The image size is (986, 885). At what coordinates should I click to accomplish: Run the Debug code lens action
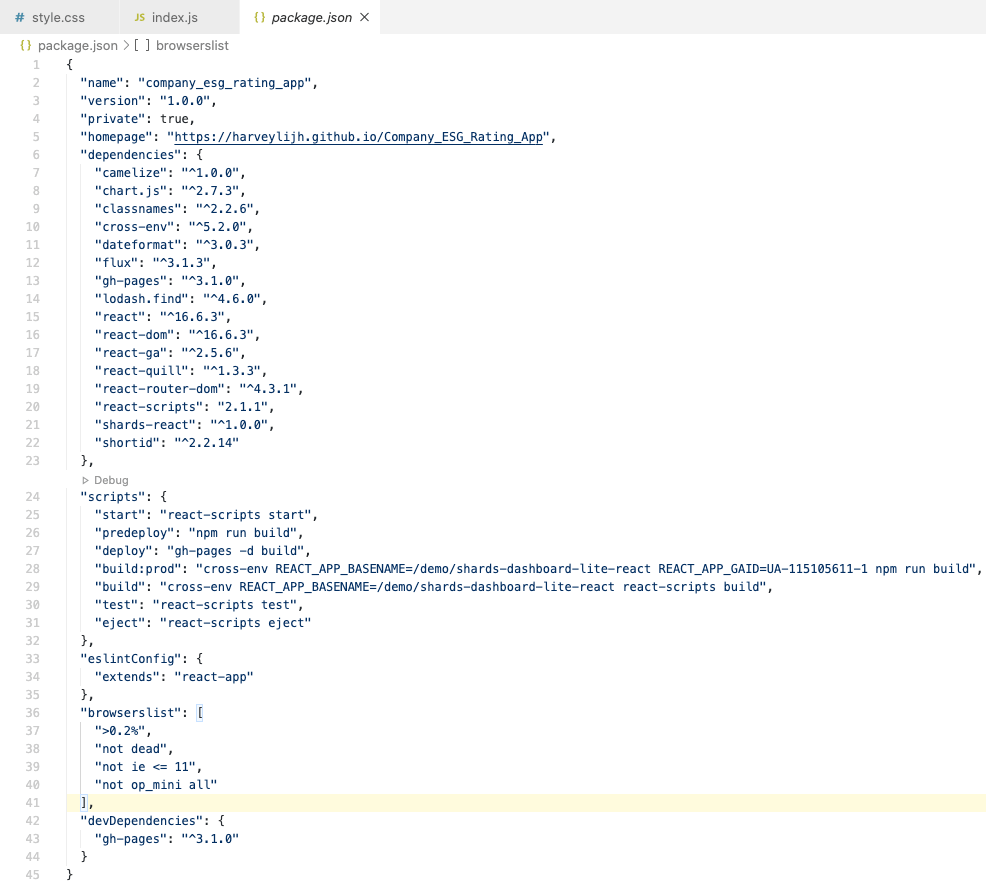pos(103,480)
